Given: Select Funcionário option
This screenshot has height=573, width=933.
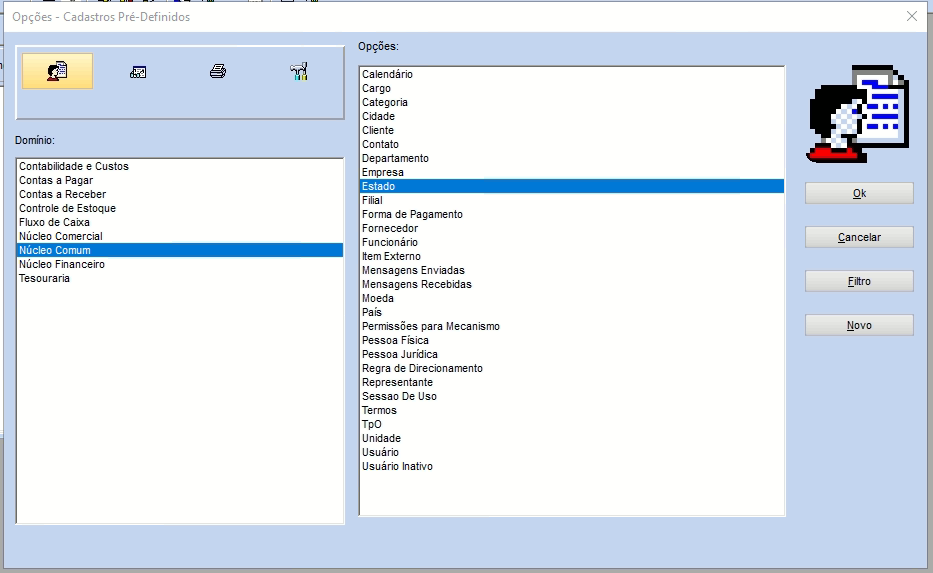Looking at the screenshot, I should click(x=572, y=242).
